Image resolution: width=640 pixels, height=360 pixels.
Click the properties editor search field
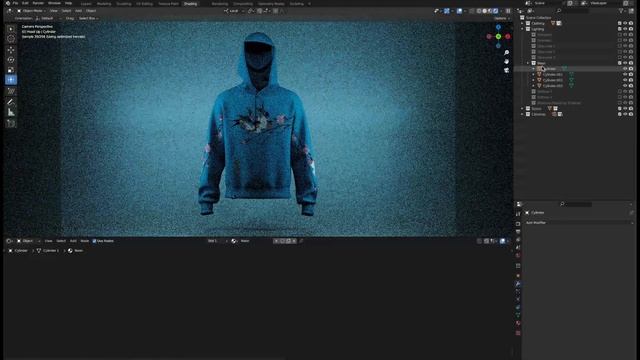point(576,204)
